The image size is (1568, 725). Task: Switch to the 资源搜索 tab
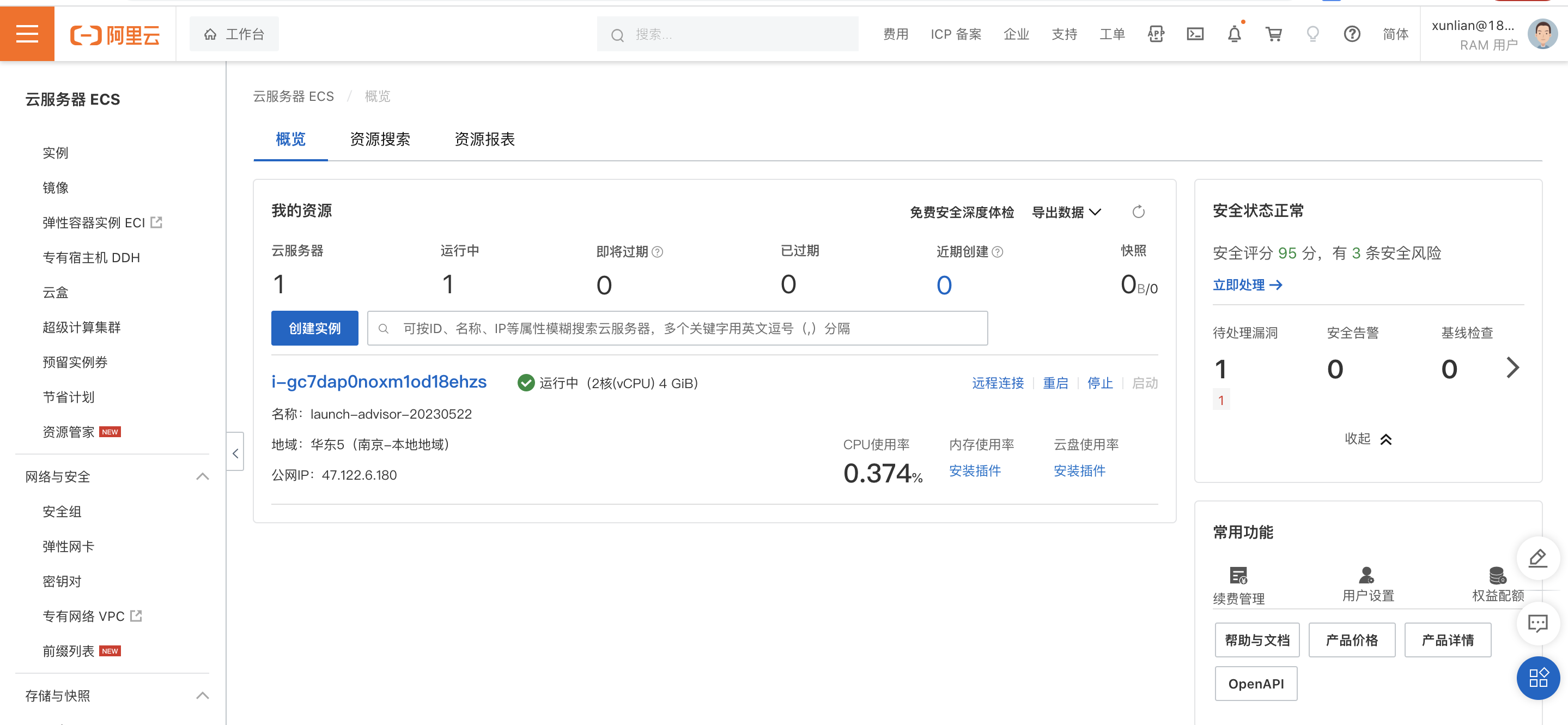[380, 140]
